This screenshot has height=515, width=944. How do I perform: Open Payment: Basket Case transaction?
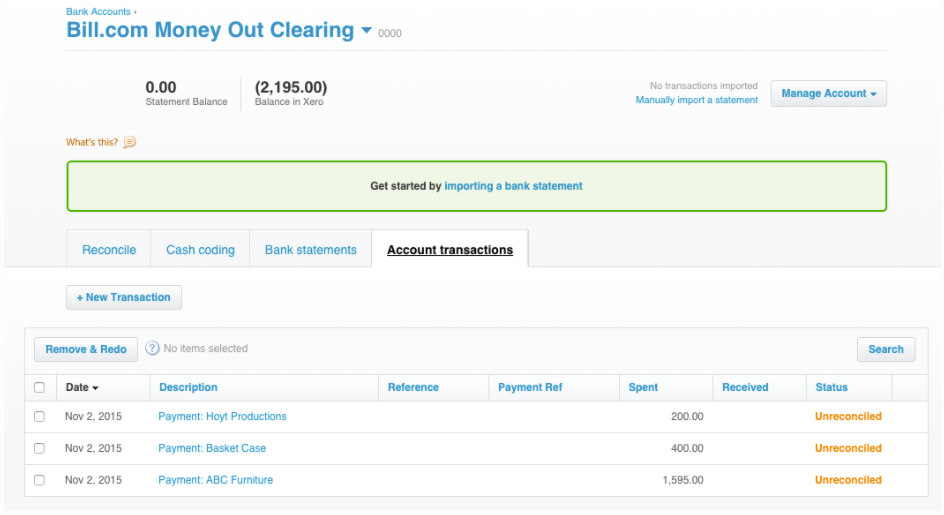[x=212, y=448]
